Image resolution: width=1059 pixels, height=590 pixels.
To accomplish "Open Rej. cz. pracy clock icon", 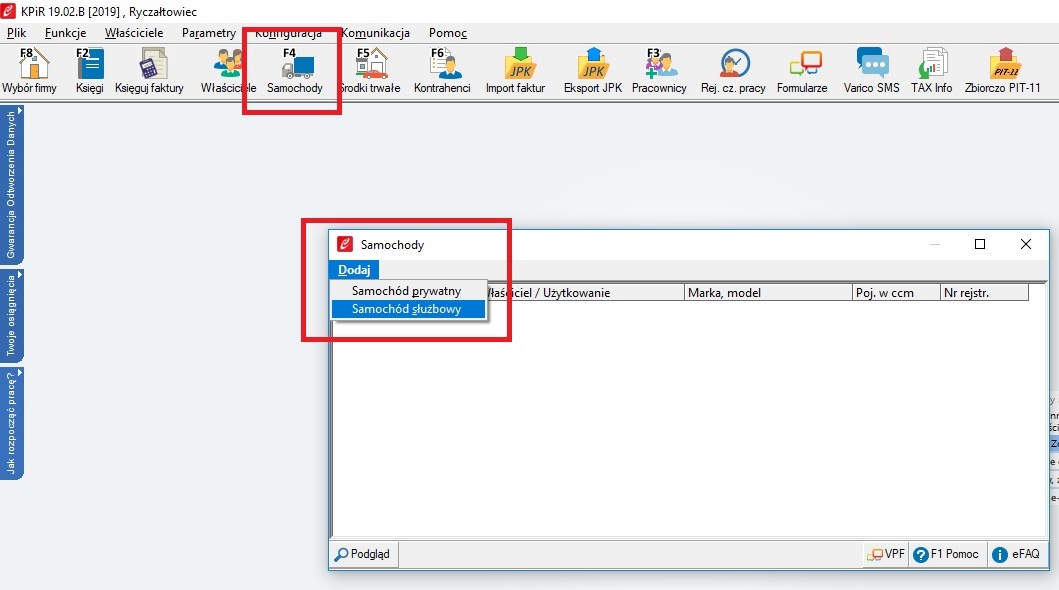I will point(733,71).
